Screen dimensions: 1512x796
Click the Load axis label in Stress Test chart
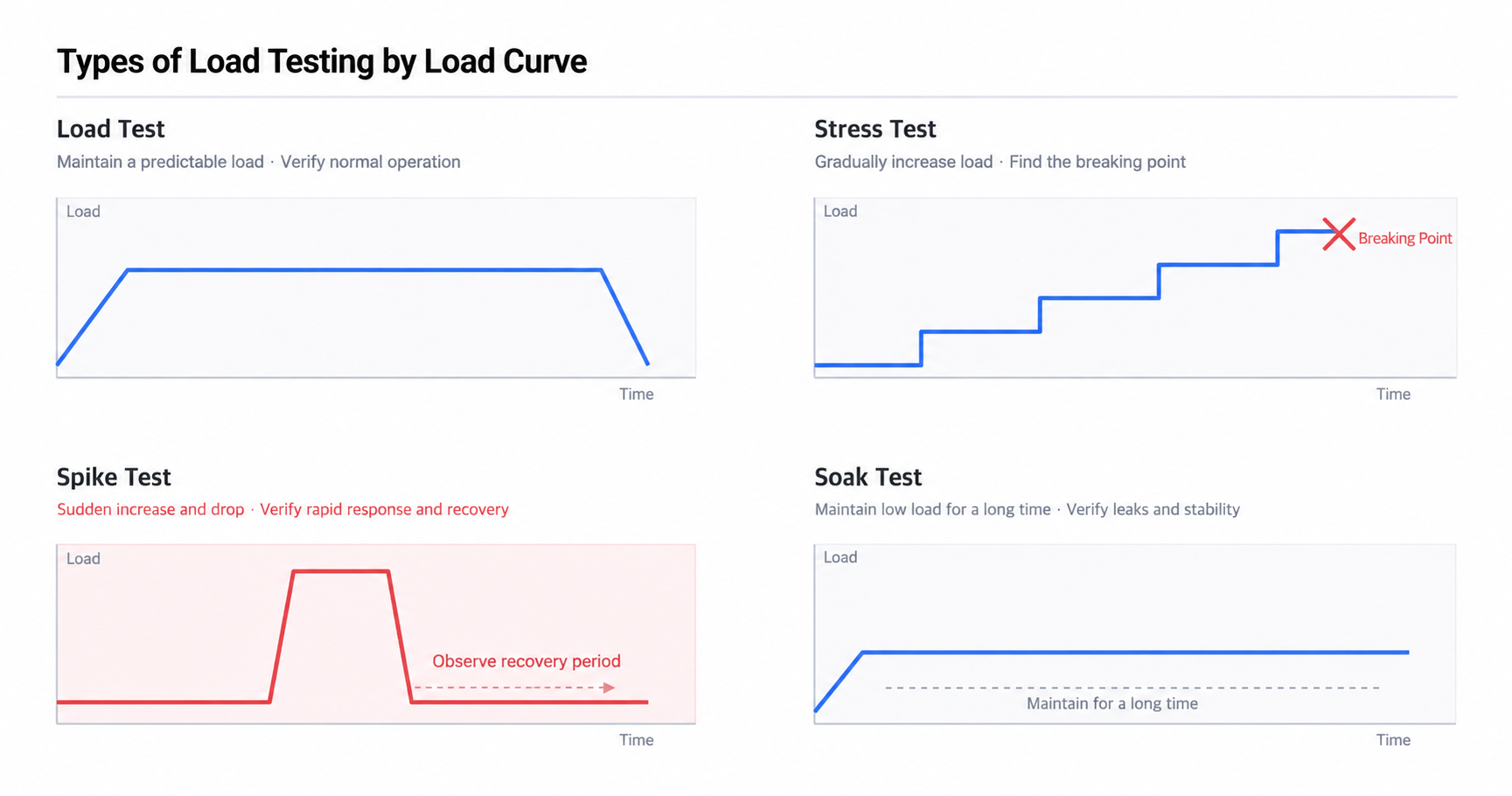click(x=840, y=211)
